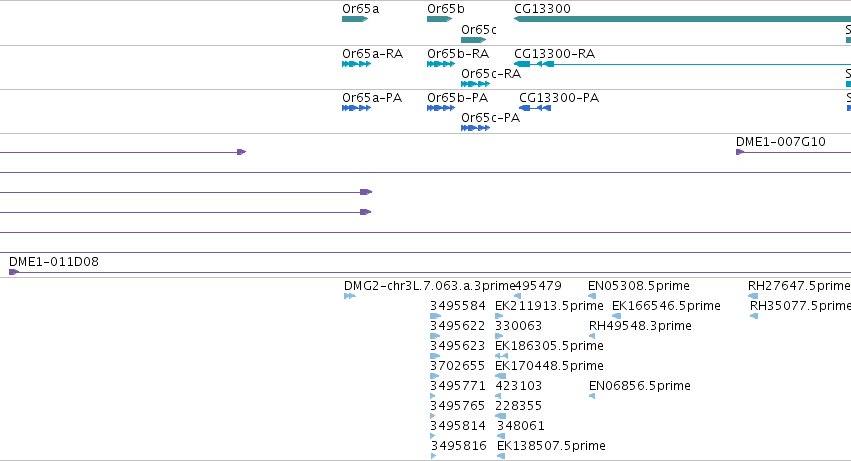Click the Or65b-PA coding sequence
Image resolution: width=851 pixels, height=461 pixels.
coord(441,108)
